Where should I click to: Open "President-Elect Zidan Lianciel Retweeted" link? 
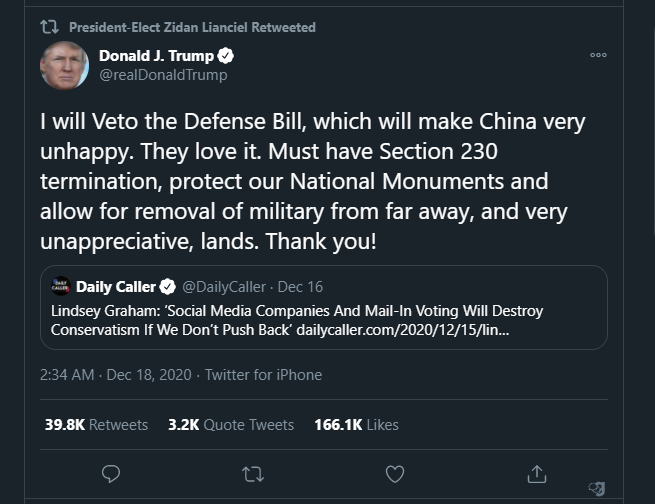(192, 27)
